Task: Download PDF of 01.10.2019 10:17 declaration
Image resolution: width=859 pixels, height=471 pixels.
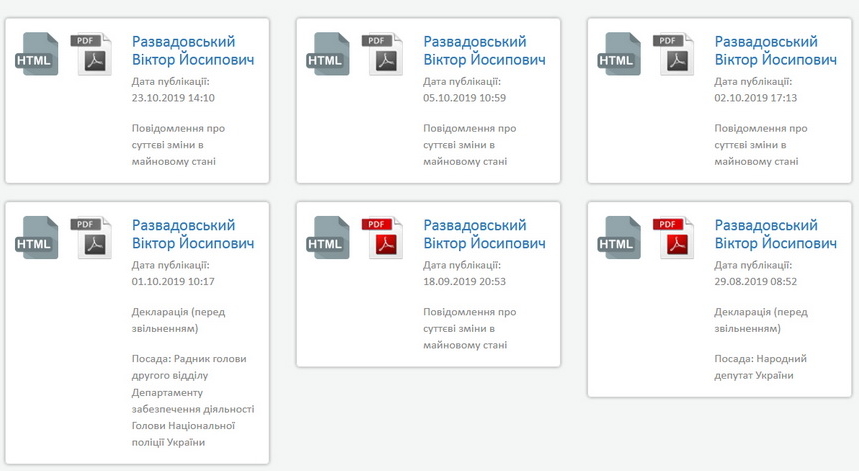Action: tap(92, 238)
